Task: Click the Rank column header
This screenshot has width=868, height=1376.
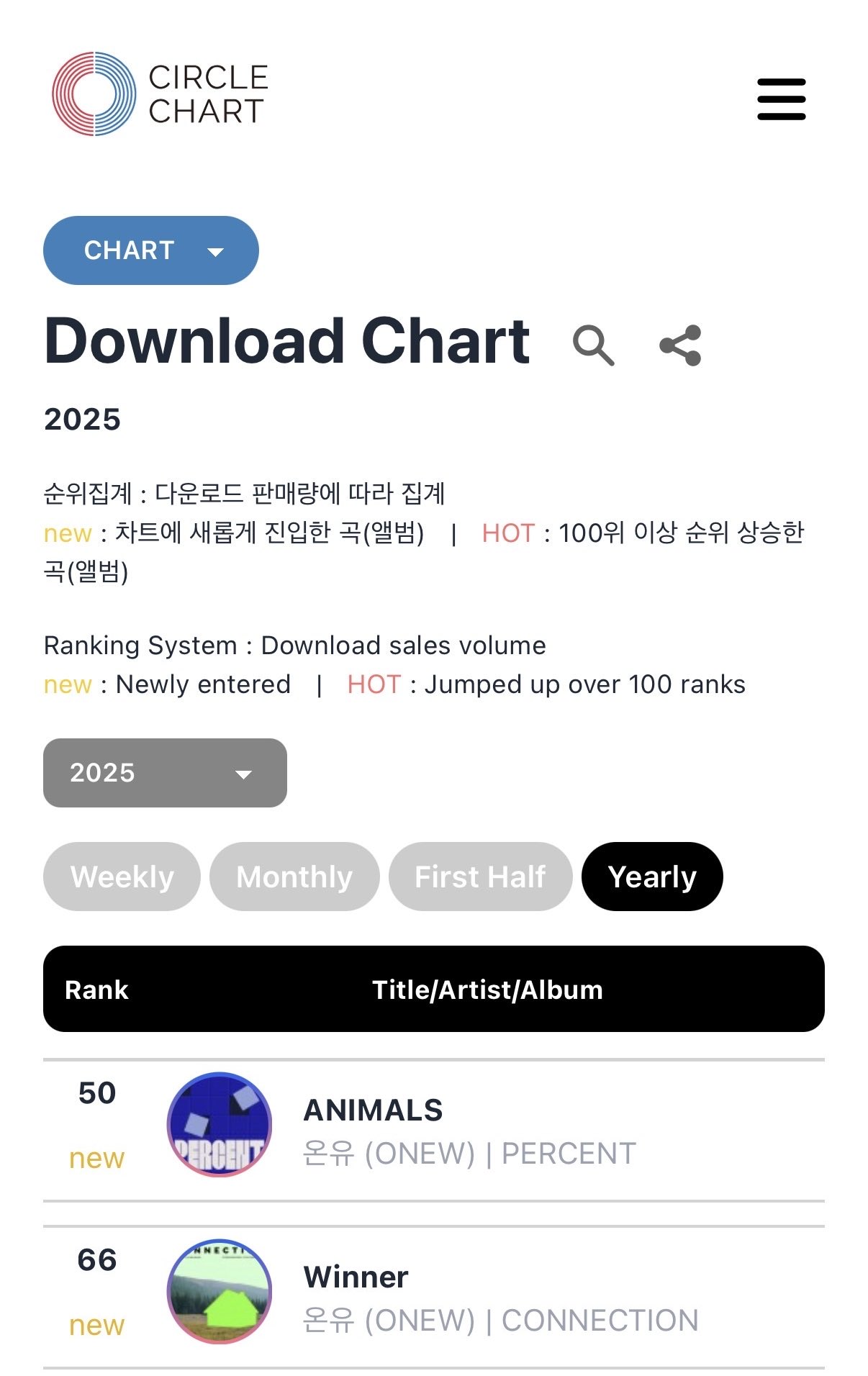Action: [x=96, y=990]
